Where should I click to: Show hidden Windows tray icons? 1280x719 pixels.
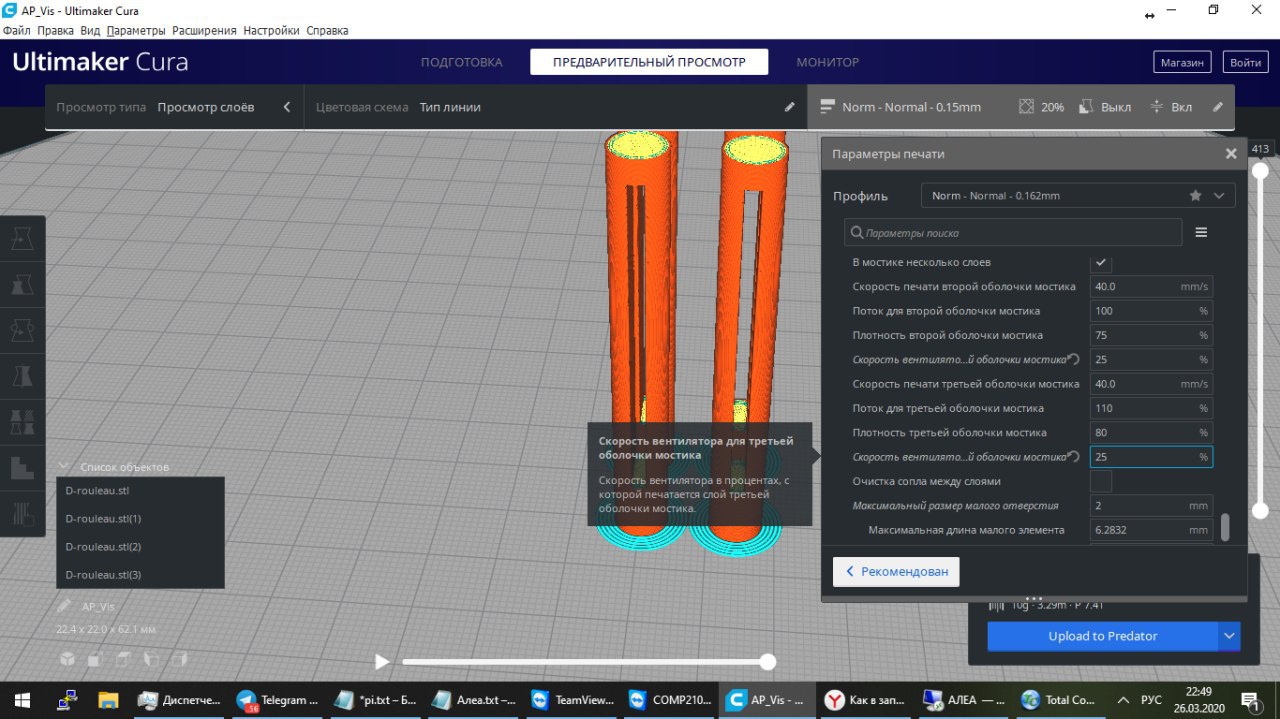(1123, 700)
